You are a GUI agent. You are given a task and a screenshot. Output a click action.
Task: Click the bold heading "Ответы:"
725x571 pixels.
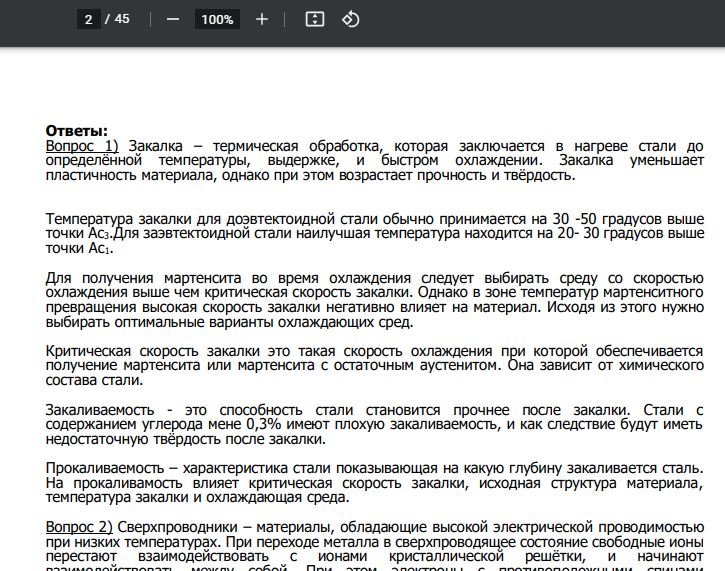tap(76, 131)
